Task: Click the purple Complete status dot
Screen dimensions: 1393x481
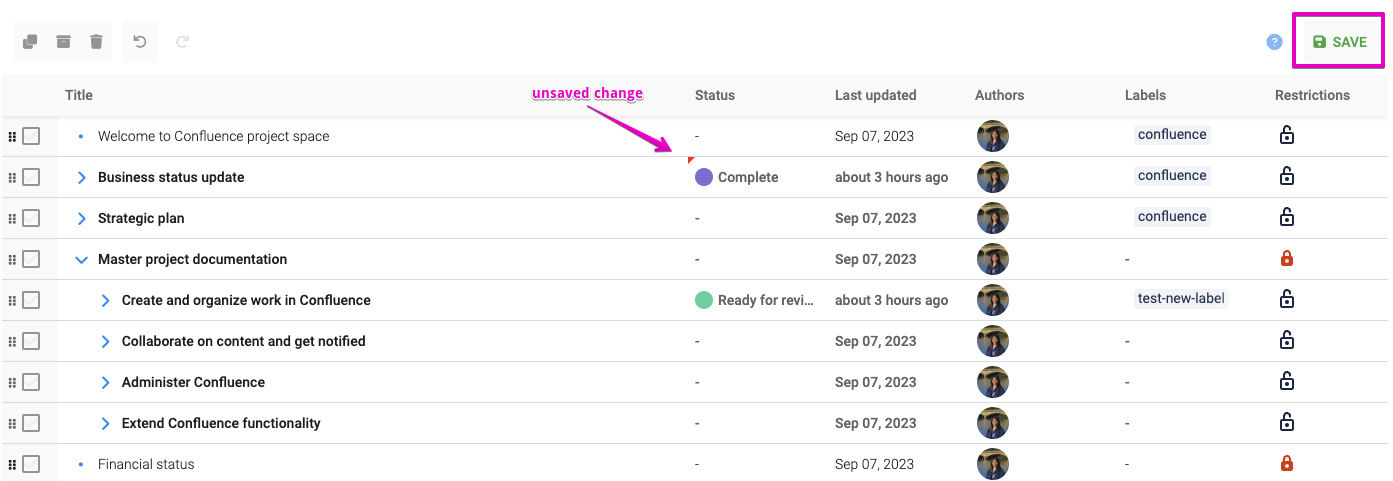Action: coord(704,177)
